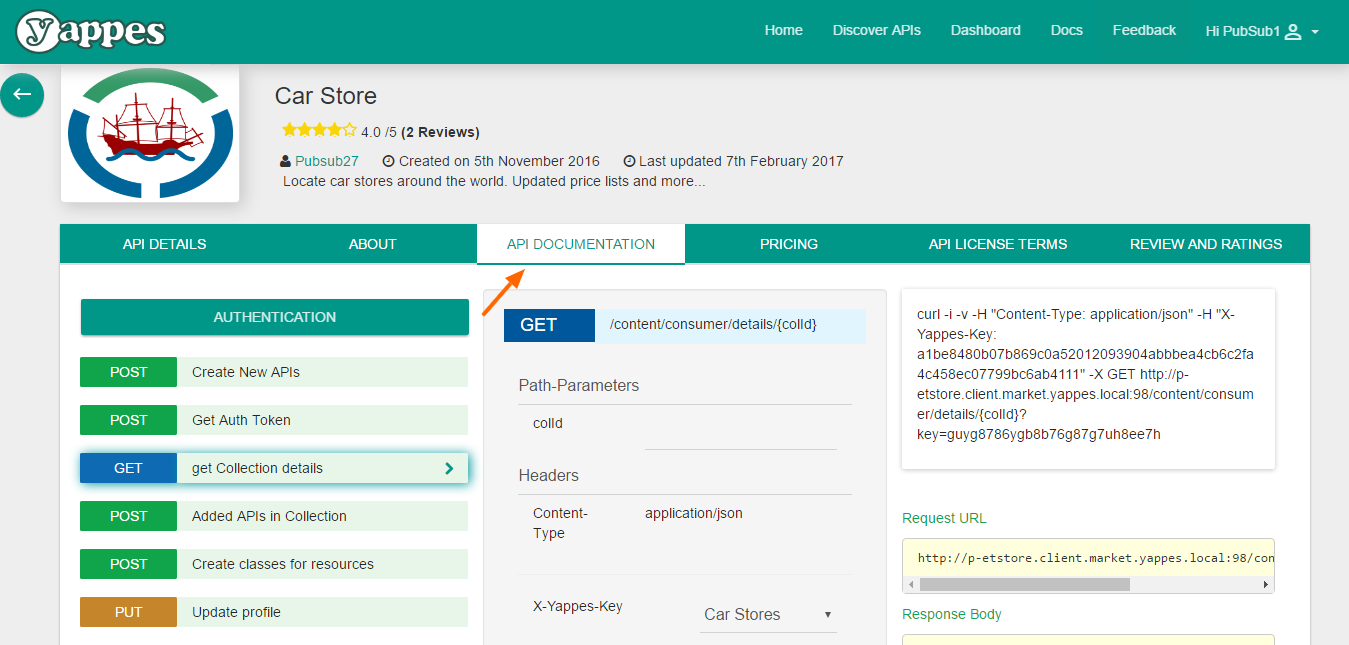The width and height of the screenshot is (1349, 645).
Task: Click the star rating icons
Action: pos(319,130)
